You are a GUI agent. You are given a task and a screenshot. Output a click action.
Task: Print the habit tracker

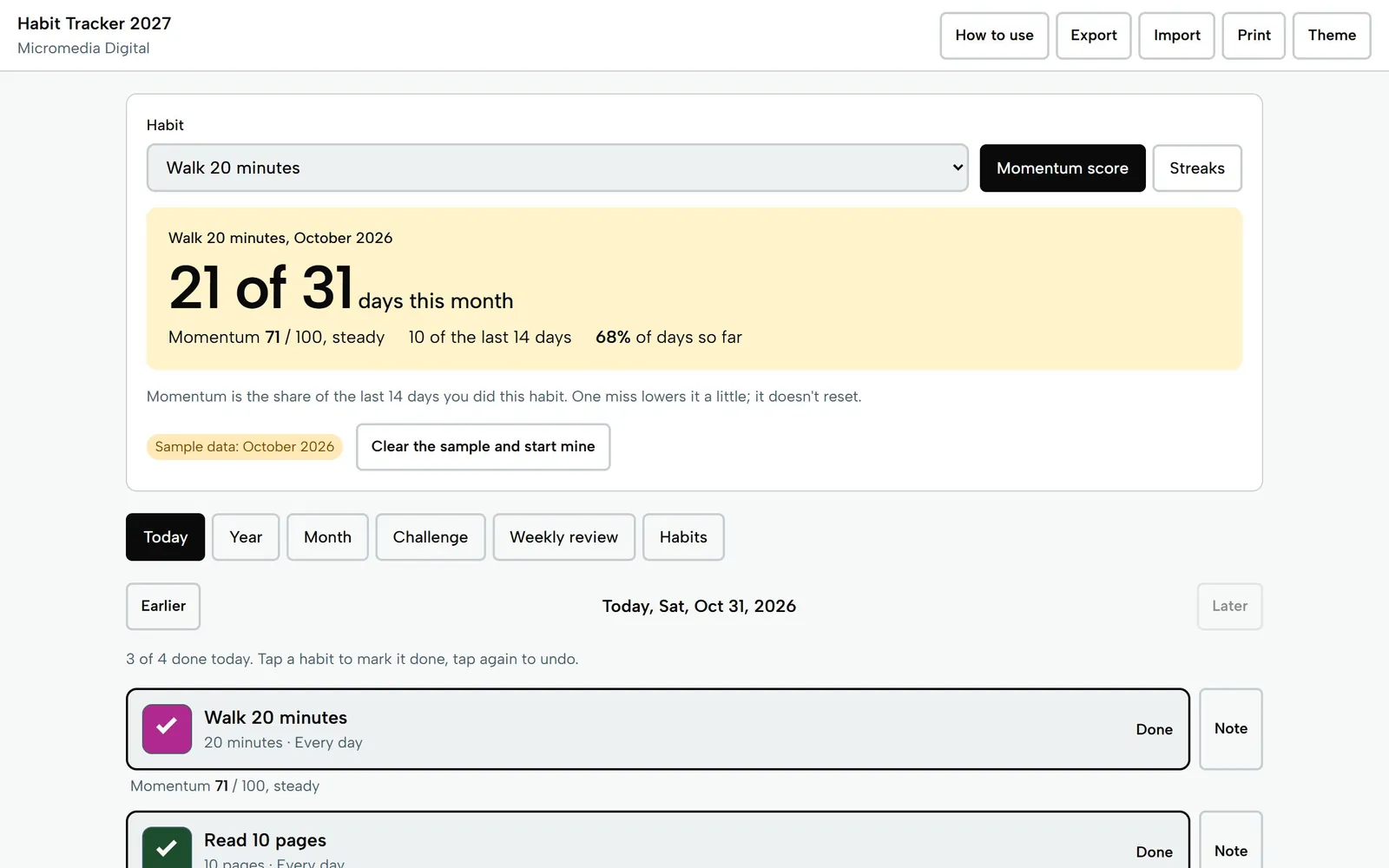coord(1254,36)
